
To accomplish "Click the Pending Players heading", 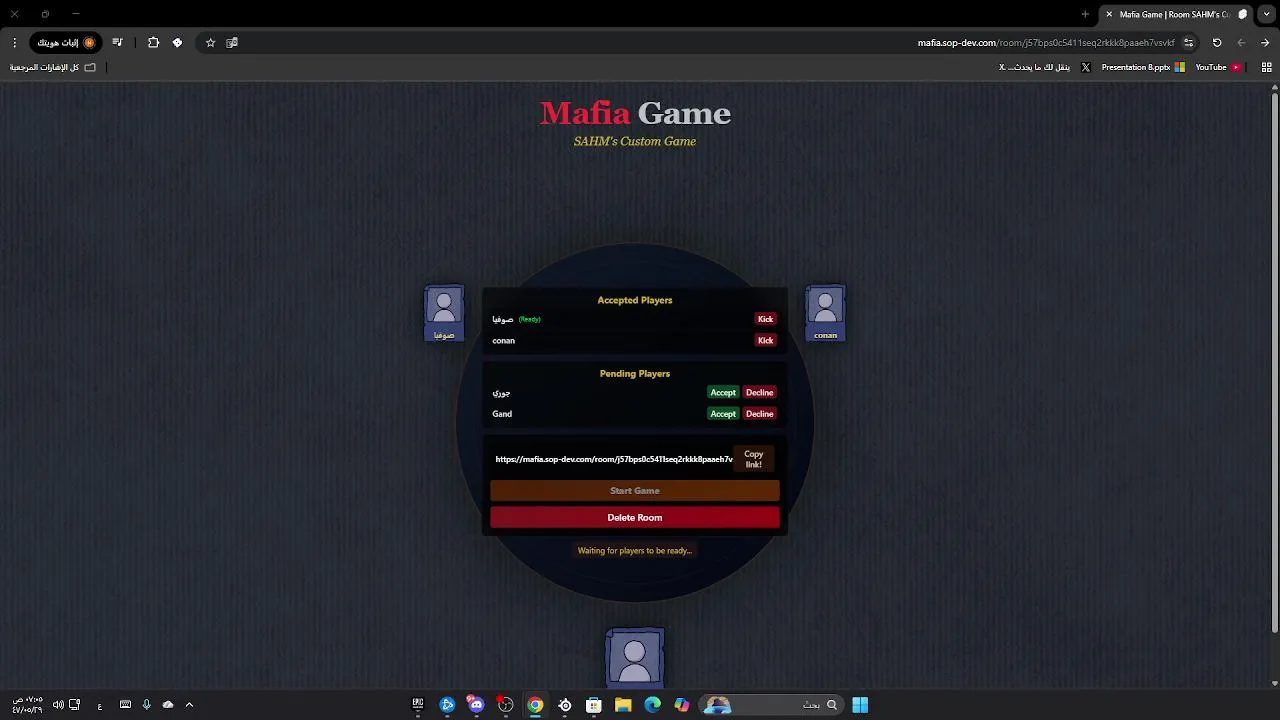I will [x=635, y=374].
